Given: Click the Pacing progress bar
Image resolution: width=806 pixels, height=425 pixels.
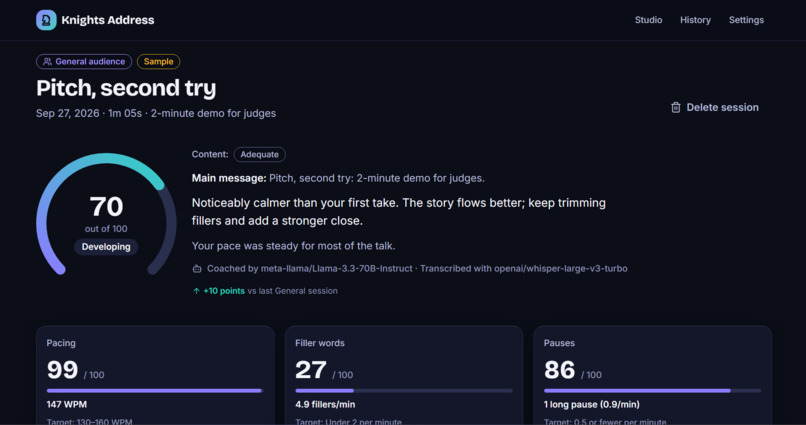Looking at the screenshot, I should [x=155, y=391].
